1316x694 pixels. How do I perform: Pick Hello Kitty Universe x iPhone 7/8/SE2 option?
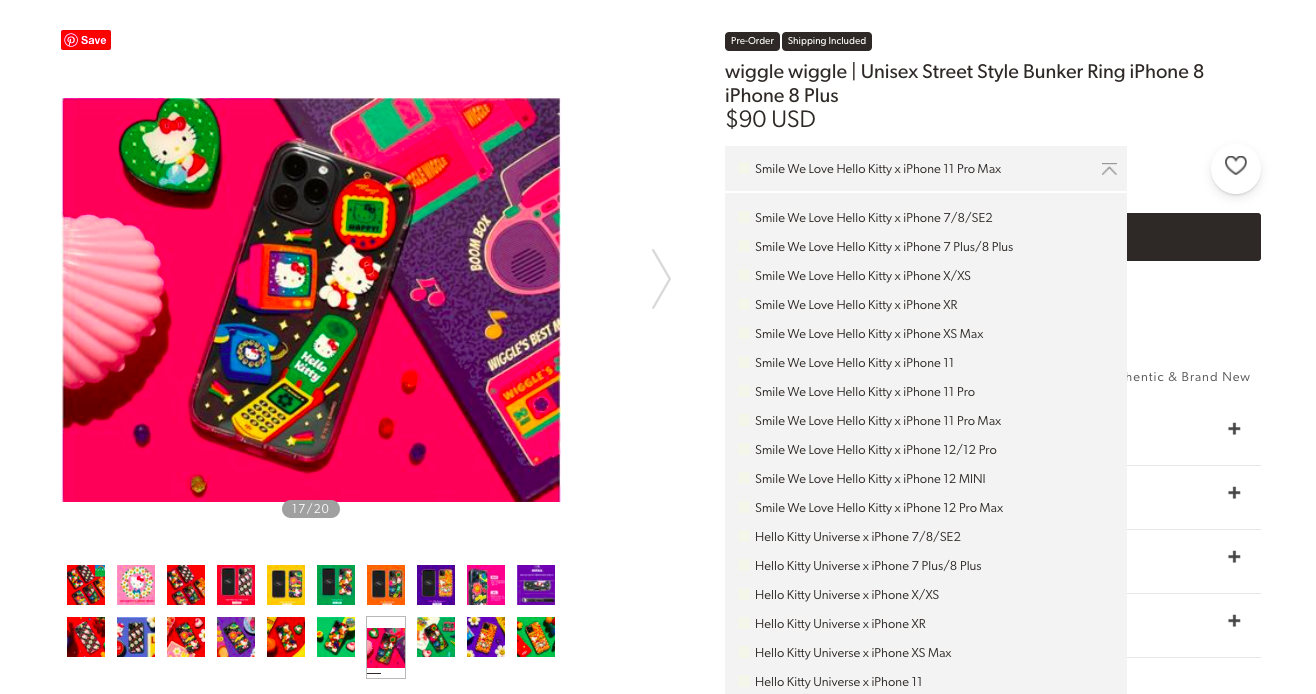[926, 537]
